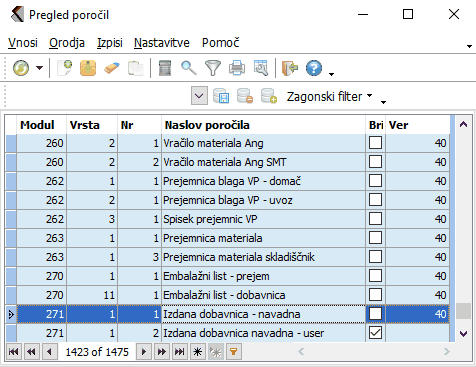Click the orange filter icon in navigator
This screenshot has width=476, height=367.
[x=234, y=352]
